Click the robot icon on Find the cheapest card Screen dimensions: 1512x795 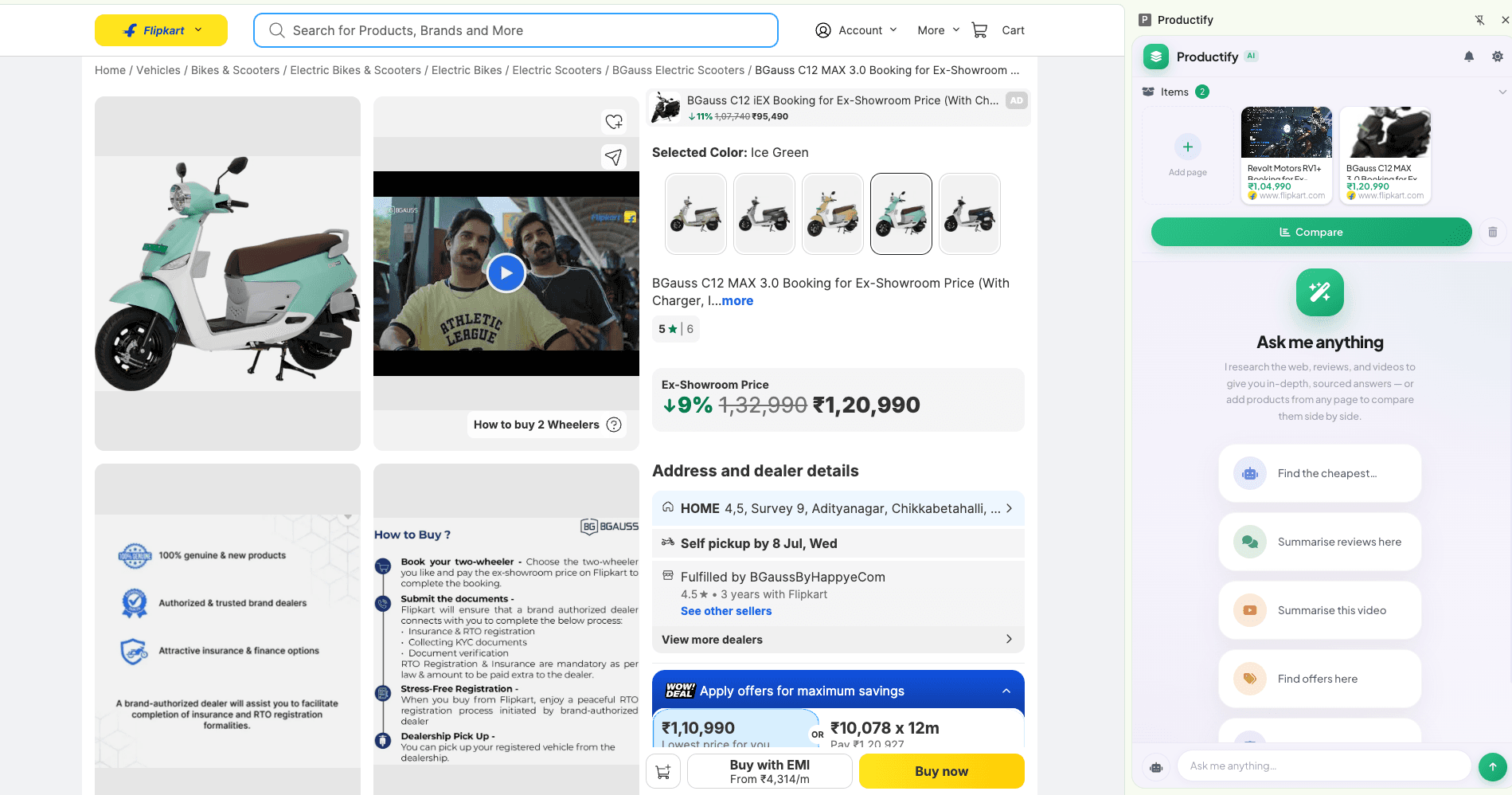point(1250,473)
